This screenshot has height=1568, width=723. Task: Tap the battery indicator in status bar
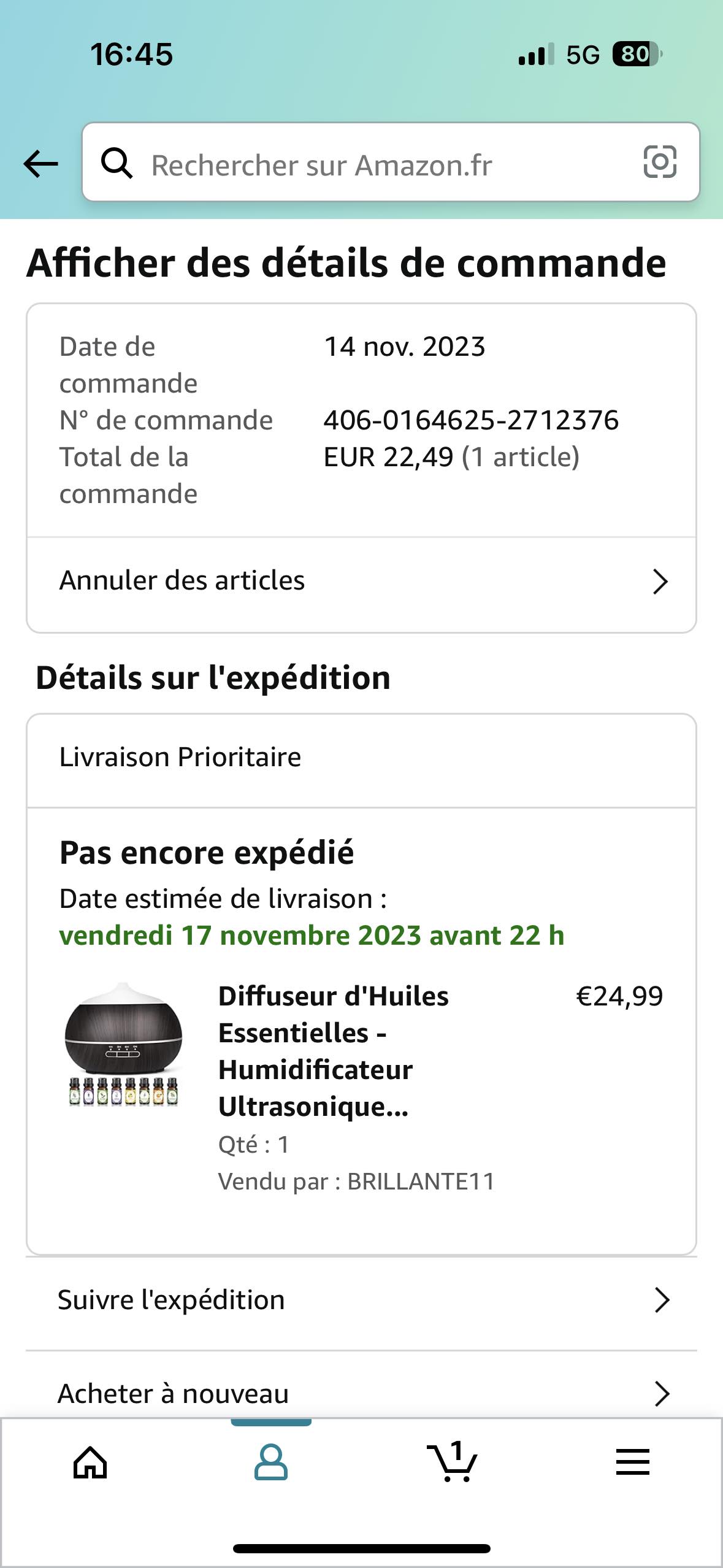tap(637, 54)
